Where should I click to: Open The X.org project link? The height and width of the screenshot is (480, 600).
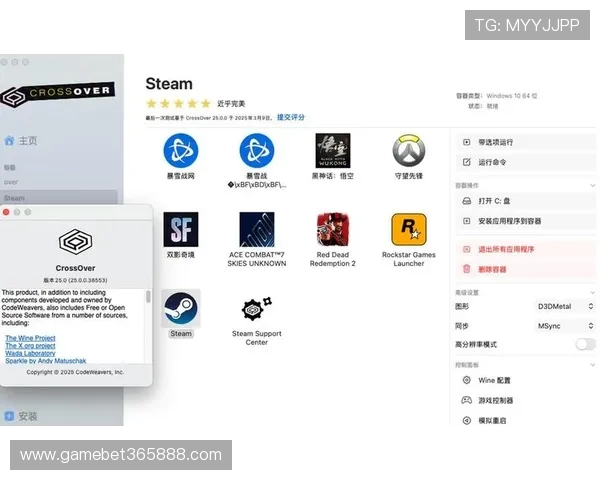[x=30, y=346]
